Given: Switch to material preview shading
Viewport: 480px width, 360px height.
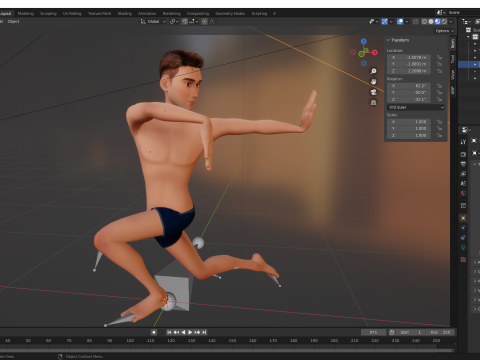Looking at the screenshot, I should click(438, 21).
